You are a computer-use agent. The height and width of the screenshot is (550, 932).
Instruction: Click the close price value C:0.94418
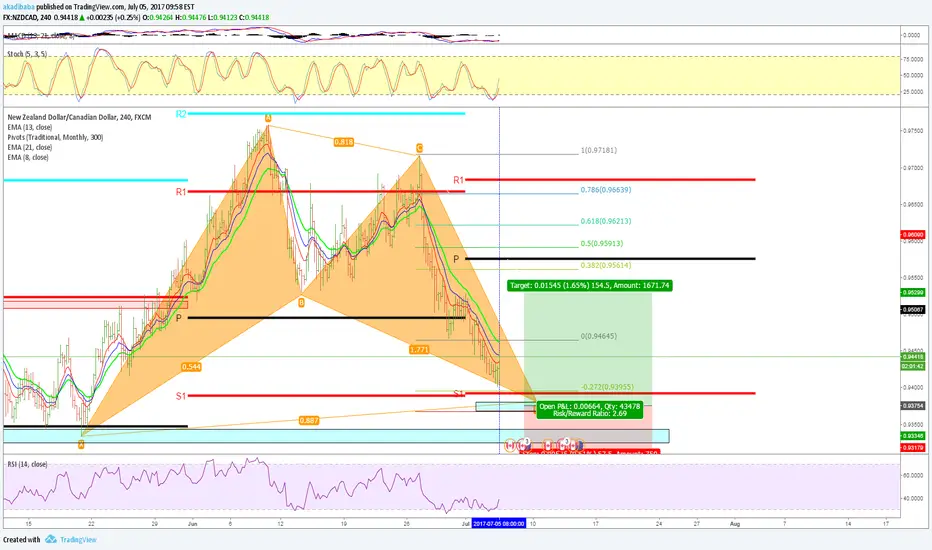[x=254, y=18]
